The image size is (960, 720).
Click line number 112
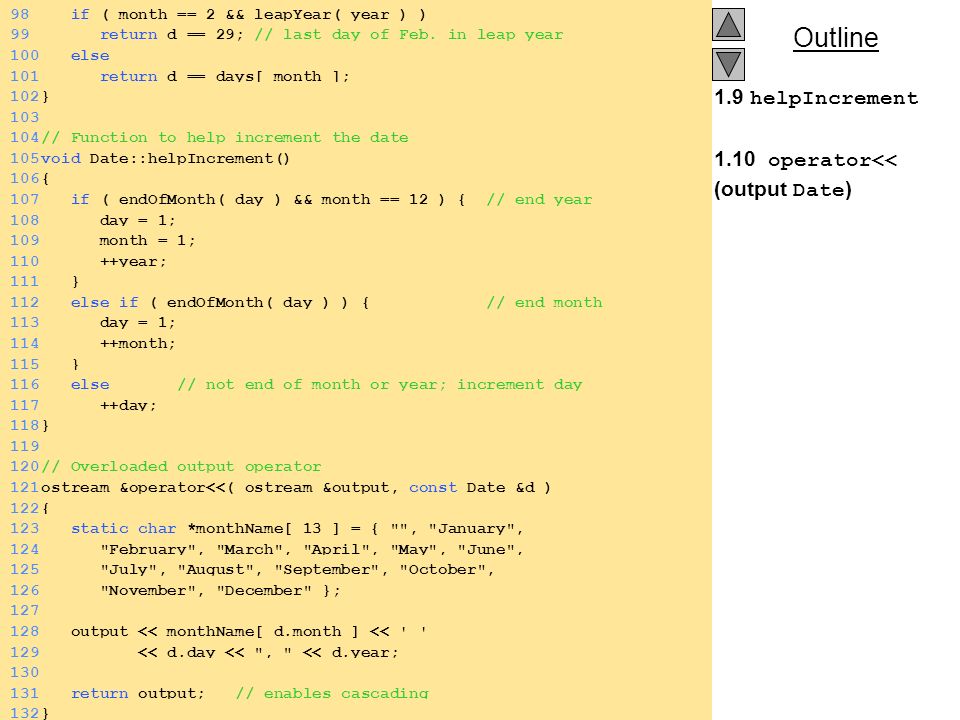24,302
